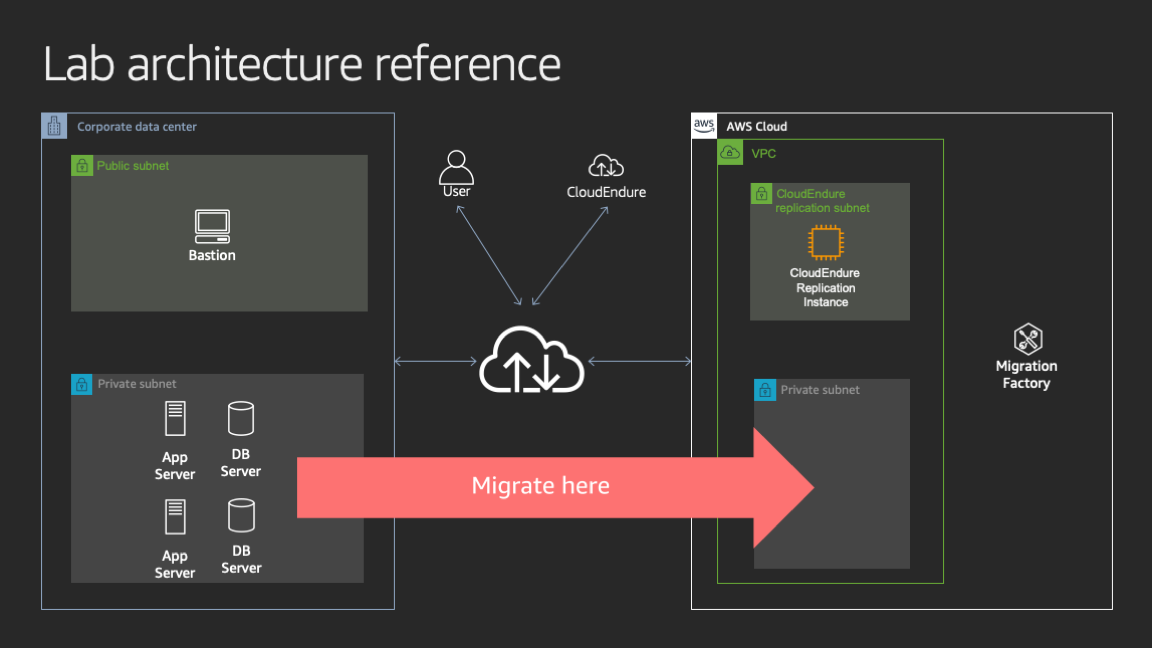Select the "VPC" label
1152x648 pixels.
coord(763,154)
